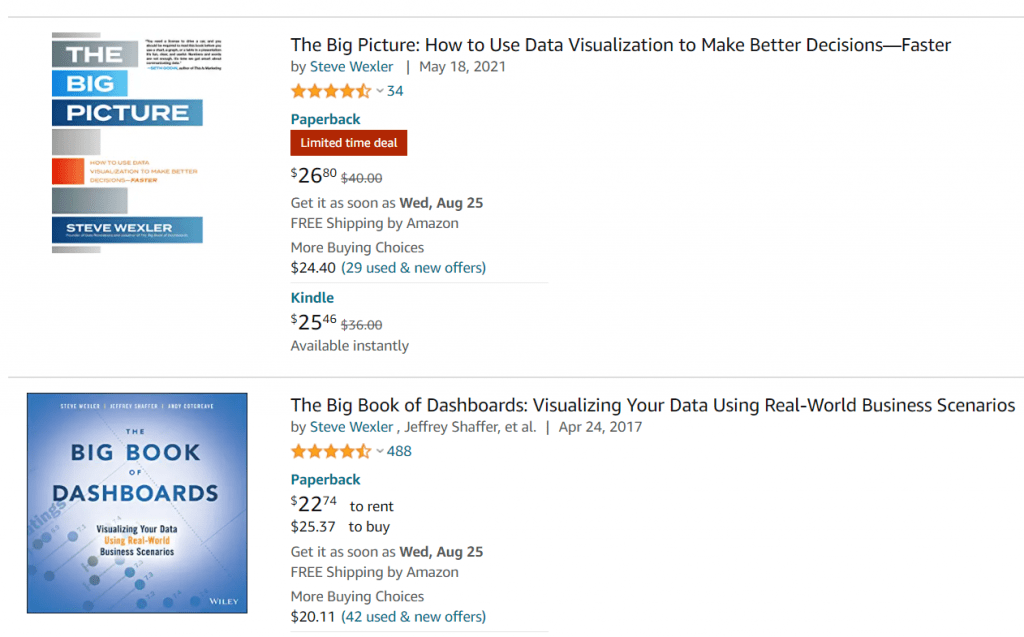The width and height of the screenshot is (1024, 637).
Task: Click the $25.46 Kindle price
Action: coord(313,322)
